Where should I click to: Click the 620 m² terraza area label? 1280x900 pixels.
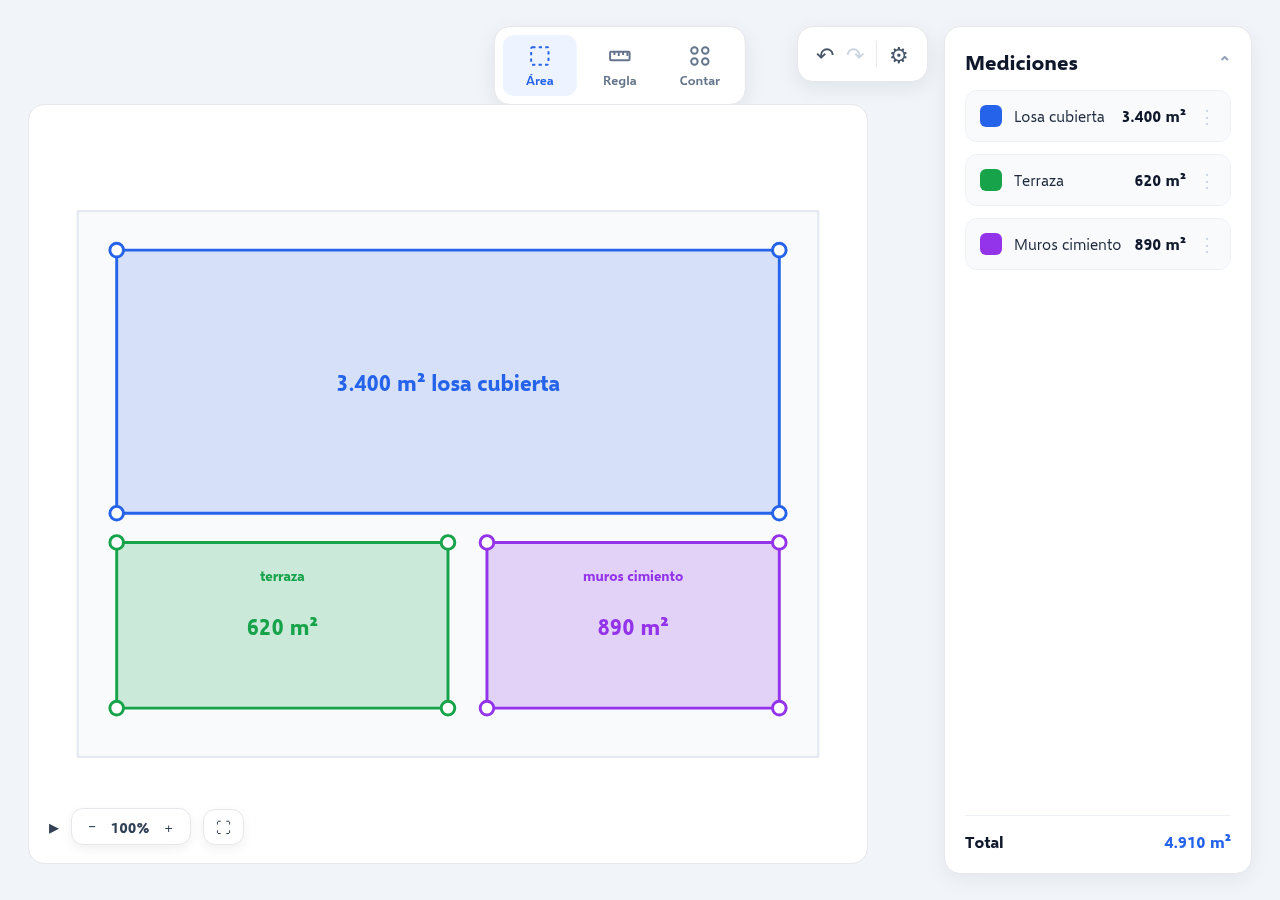pyautogui.click(x=282, y=627)
